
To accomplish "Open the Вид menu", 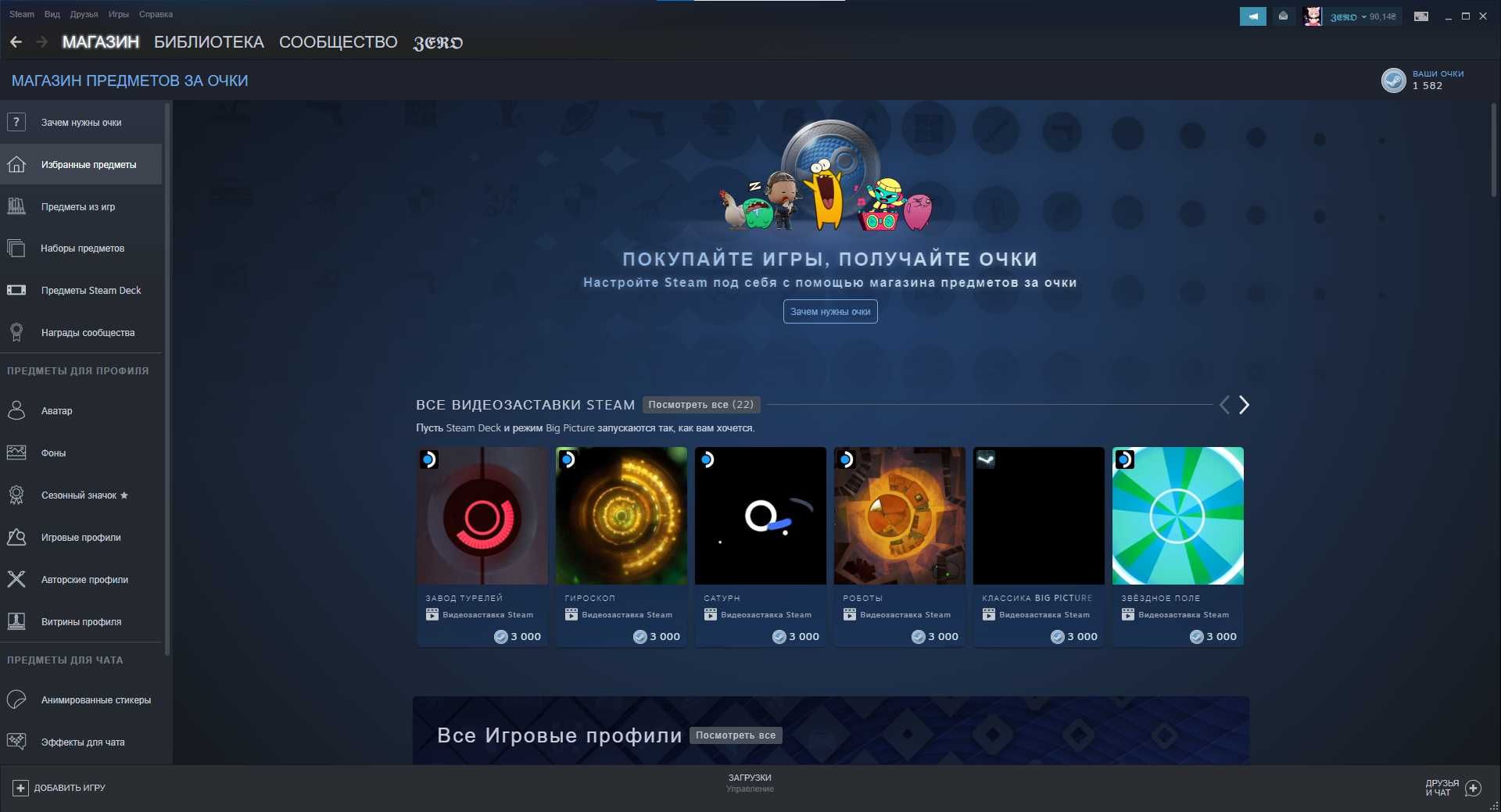I will [52, 14].
